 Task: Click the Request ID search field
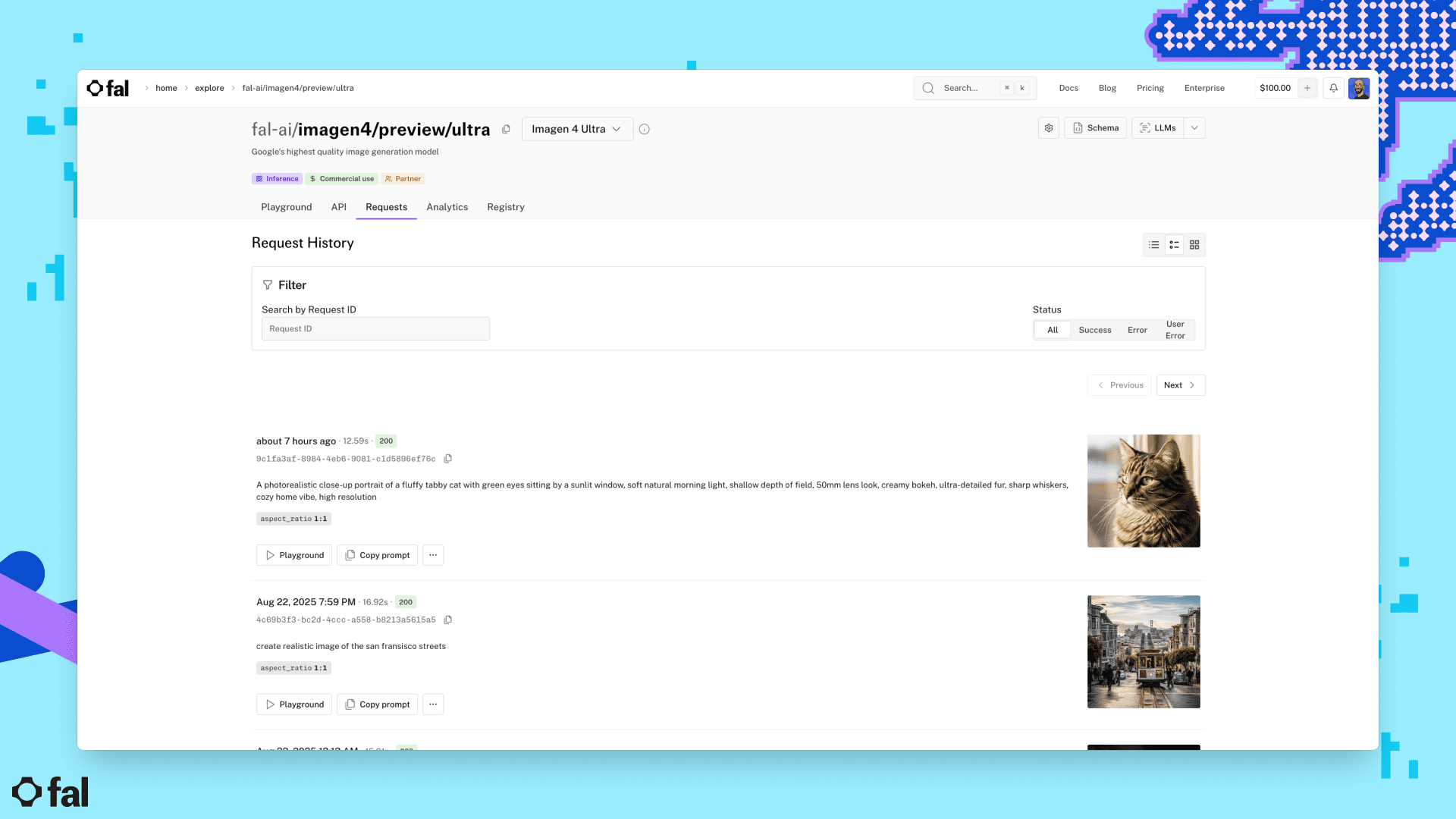click(375, 329)
